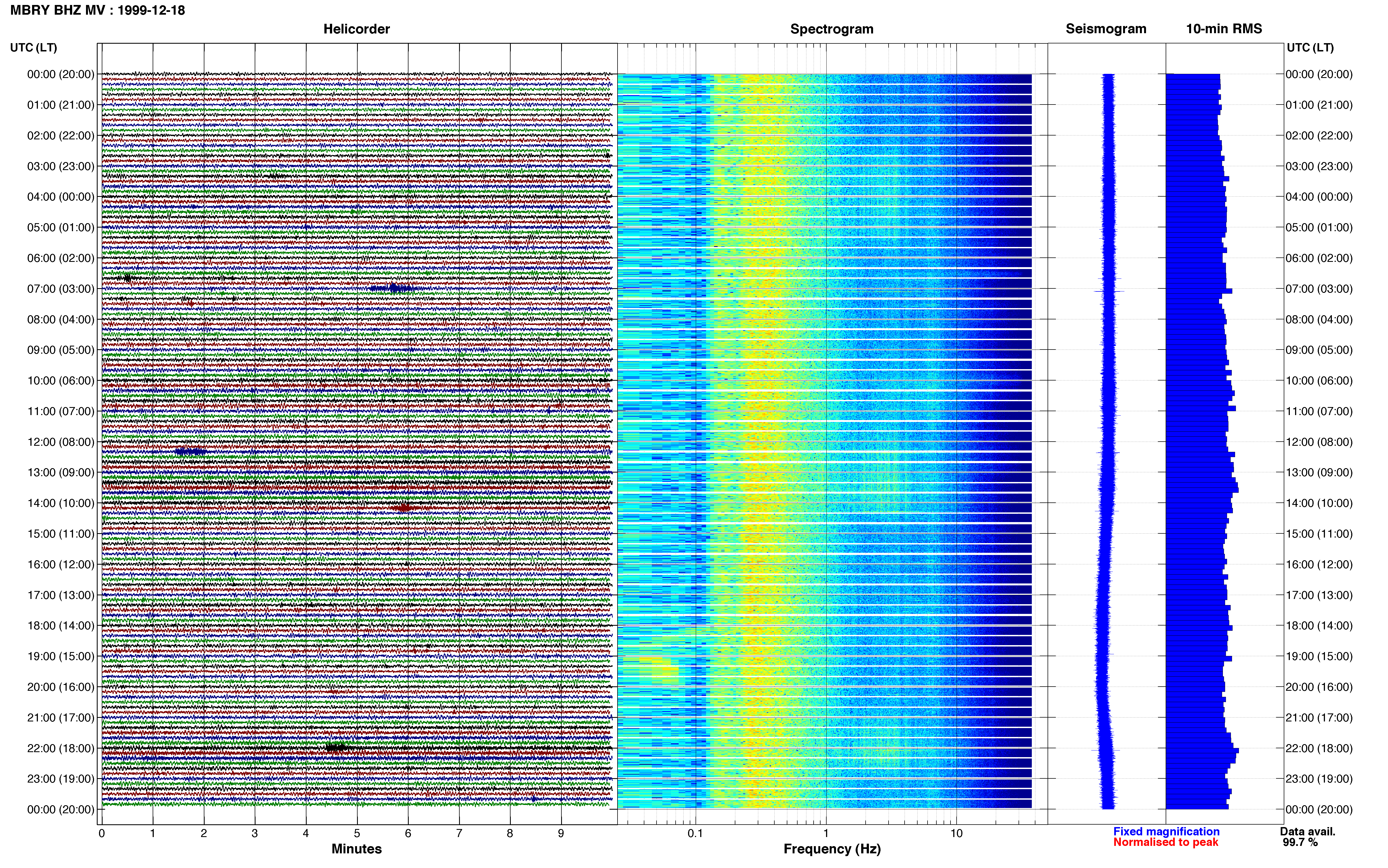Select left axis label 09:00 (05:00)

tap(61, 350)
